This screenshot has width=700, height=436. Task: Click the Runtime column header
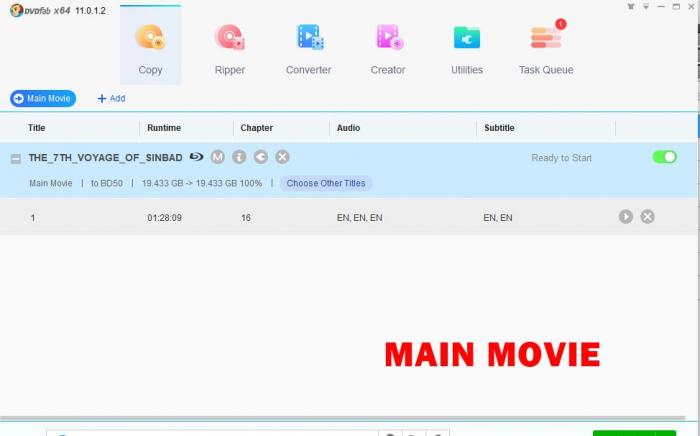click(164, 128)
